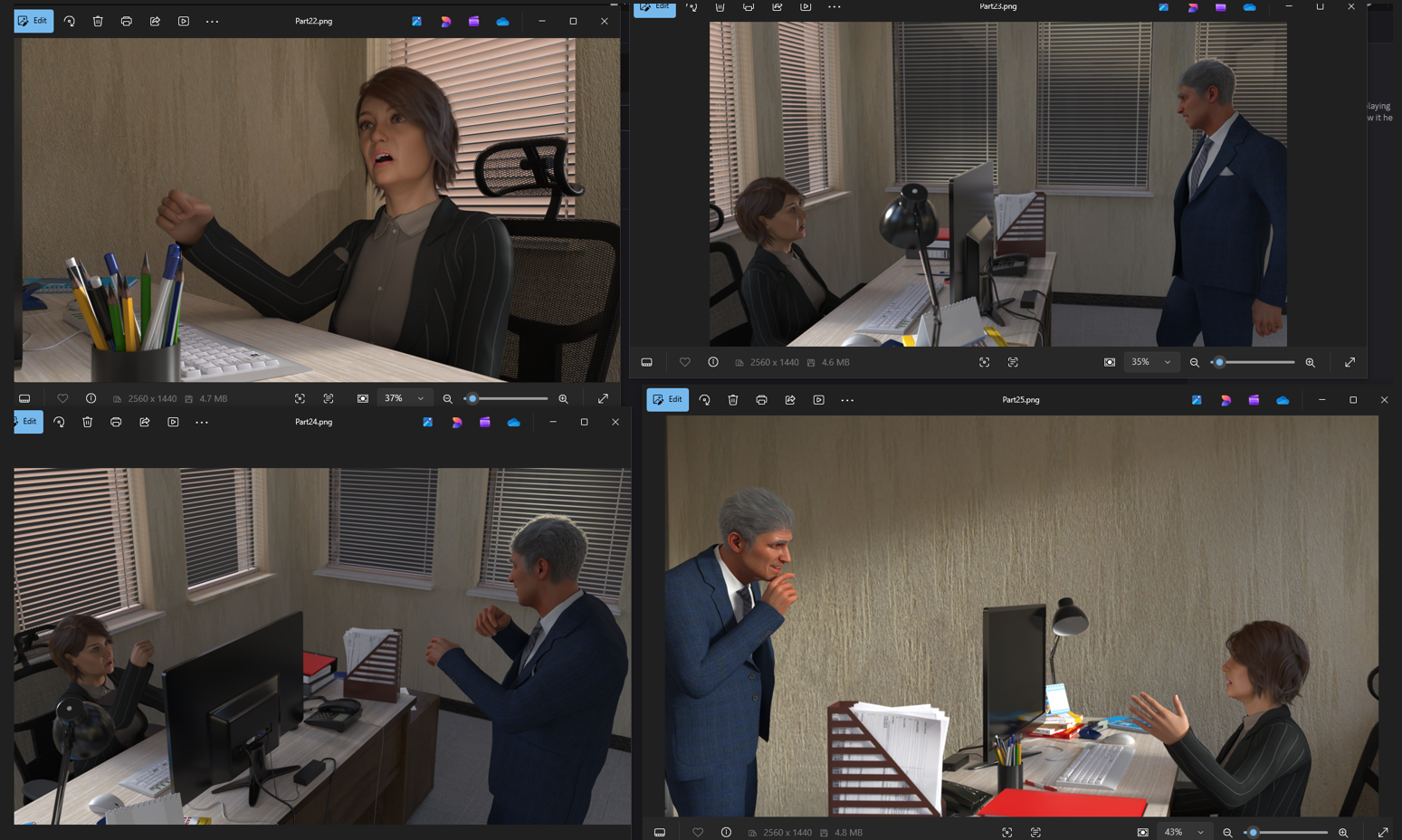Favorite the Part23.png image with the heart
The image size is (1402, 840).
click(x=684, y=362)
